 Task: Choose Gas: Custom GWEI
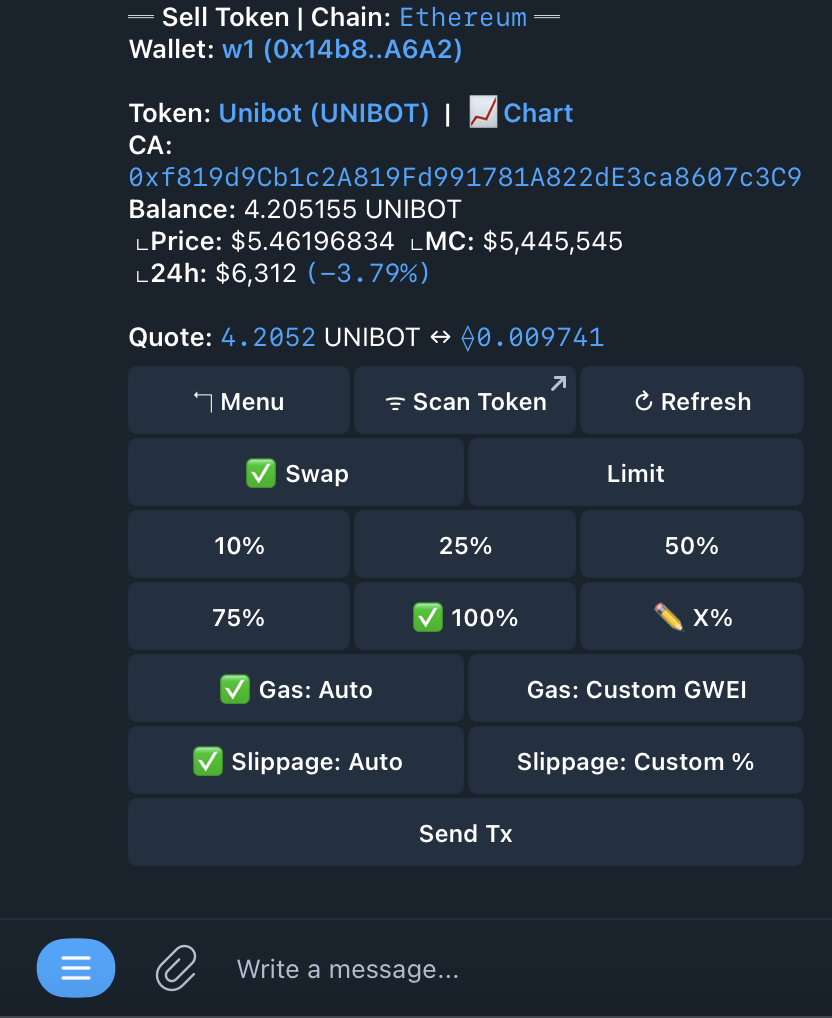click(x=636, y=689)
